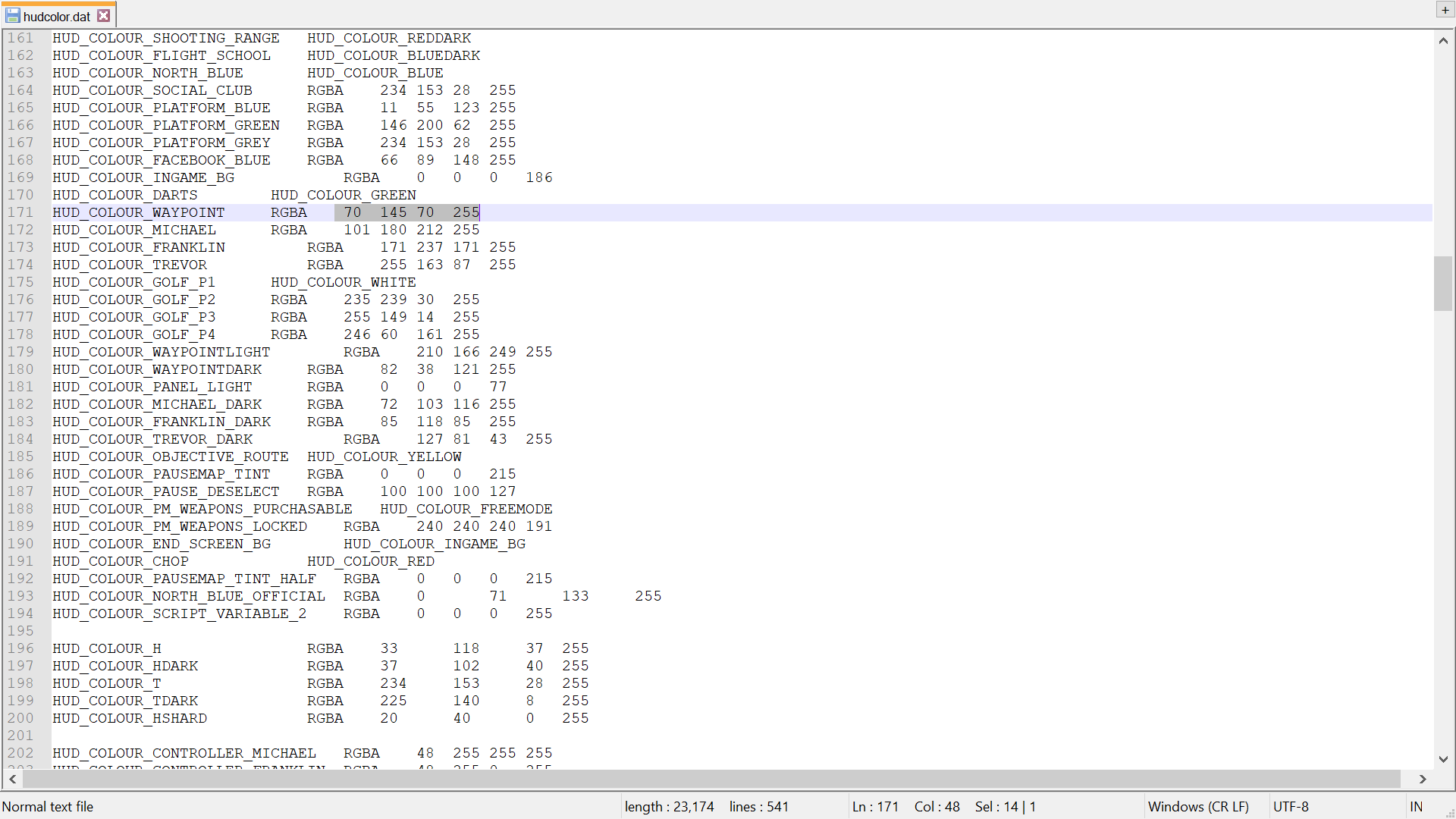Click HUD_COLOUR_FACEBOOK_BLUE on line 168

pyautogui.click(x=162, y=160)
